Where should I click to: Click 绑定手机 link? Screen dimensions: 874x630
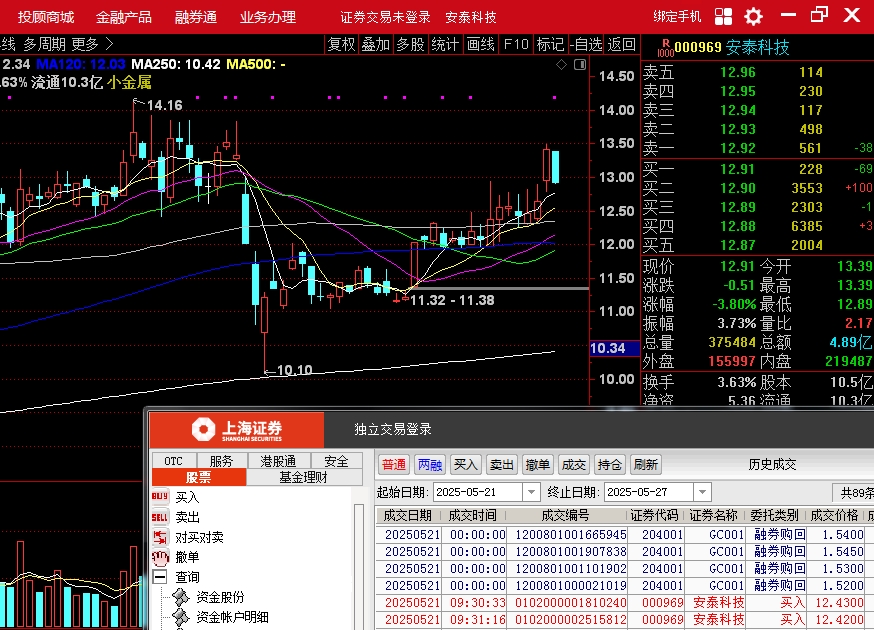tap(677, 17)
